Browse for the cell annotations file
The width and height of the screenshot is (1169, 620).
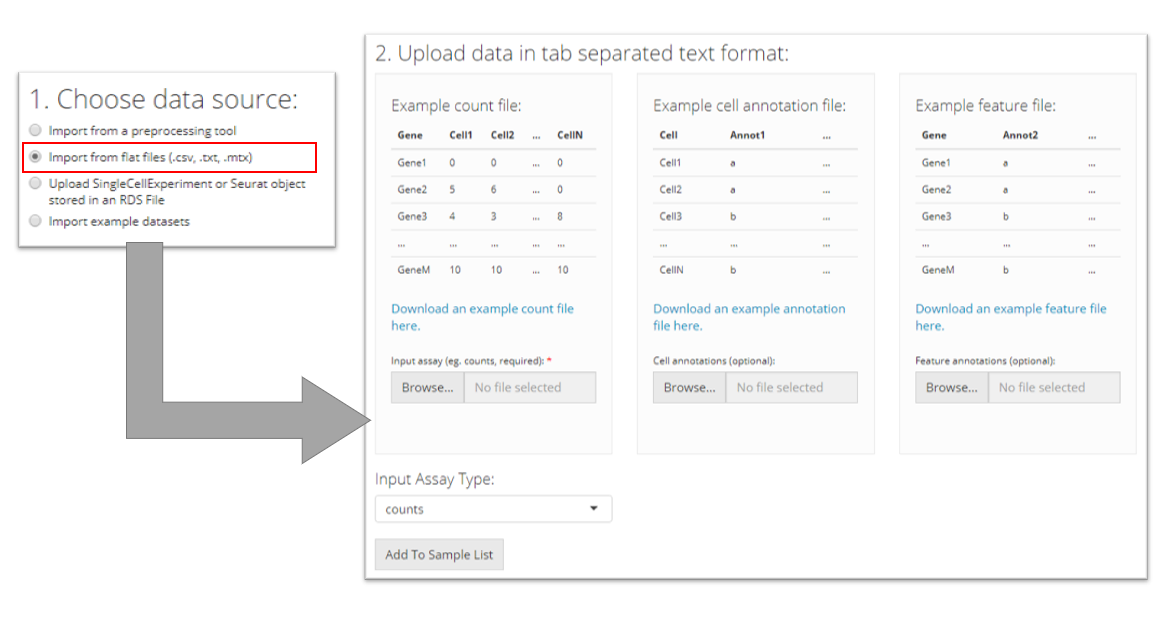pos(689,388)
